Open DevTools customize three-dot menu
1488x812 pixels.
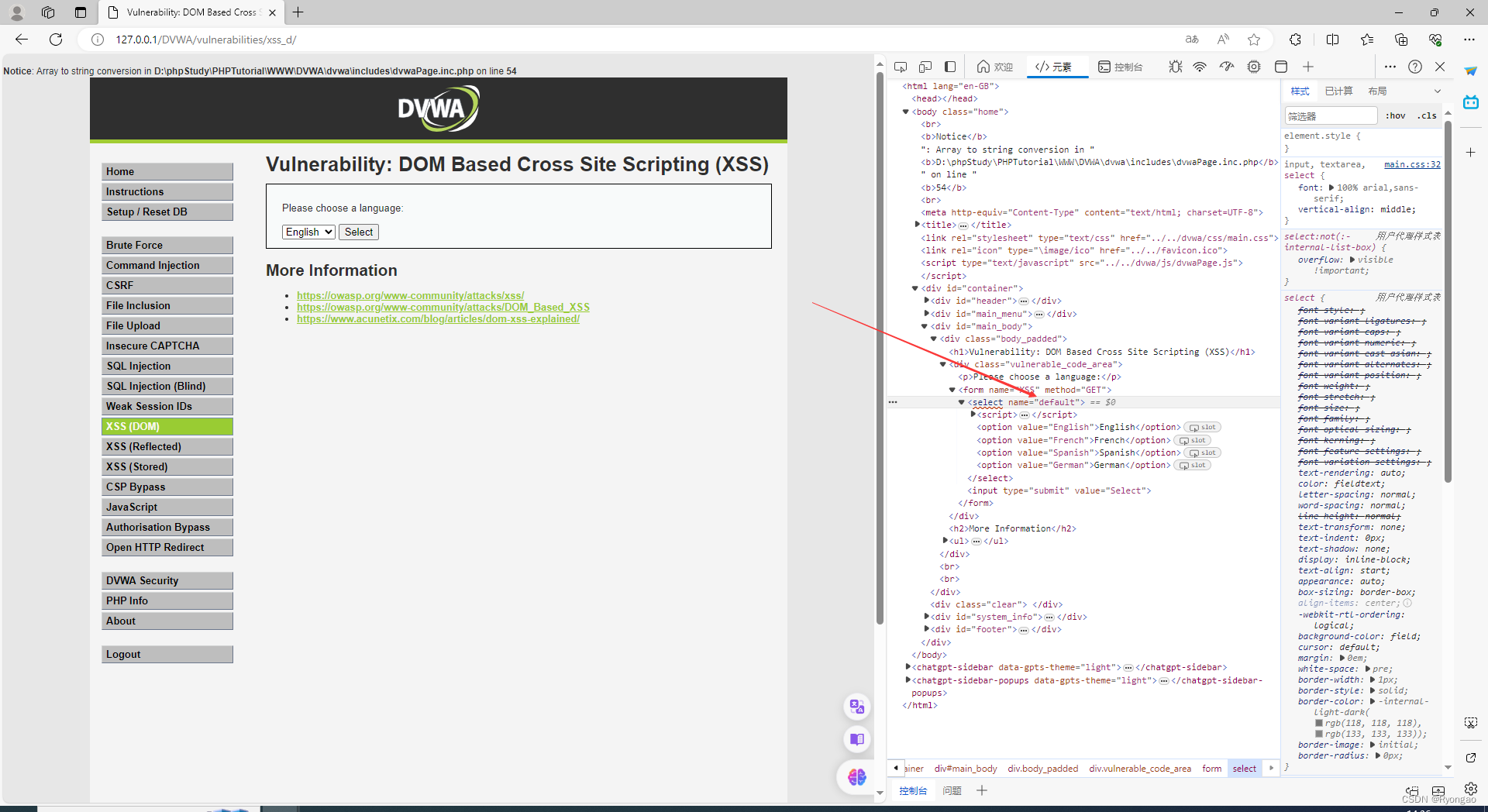[x=1390, y=67]
